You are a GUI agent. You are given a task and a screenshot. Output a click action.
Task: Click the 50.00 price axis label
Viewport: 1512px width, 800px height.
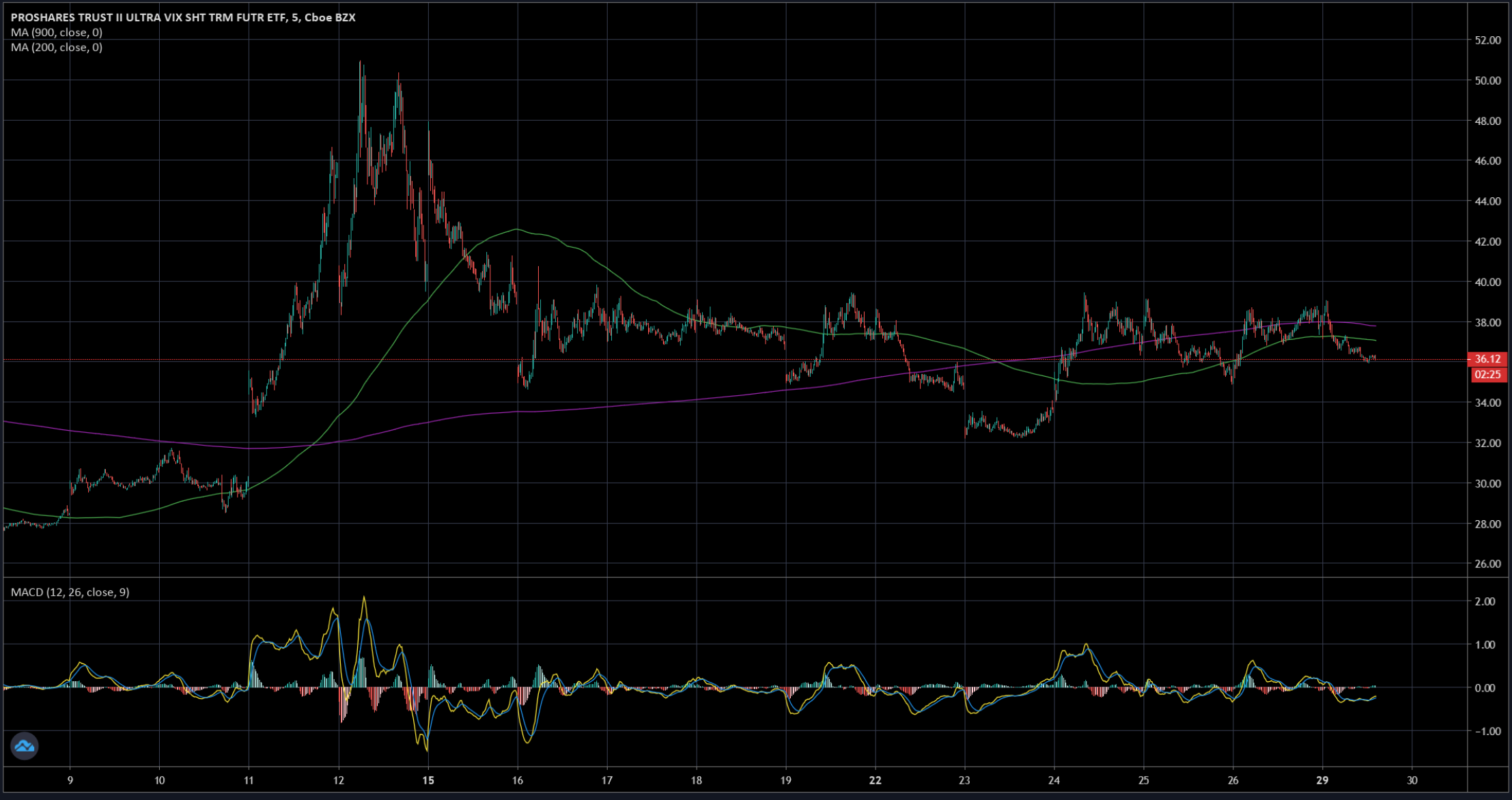tap(1487, 81)
